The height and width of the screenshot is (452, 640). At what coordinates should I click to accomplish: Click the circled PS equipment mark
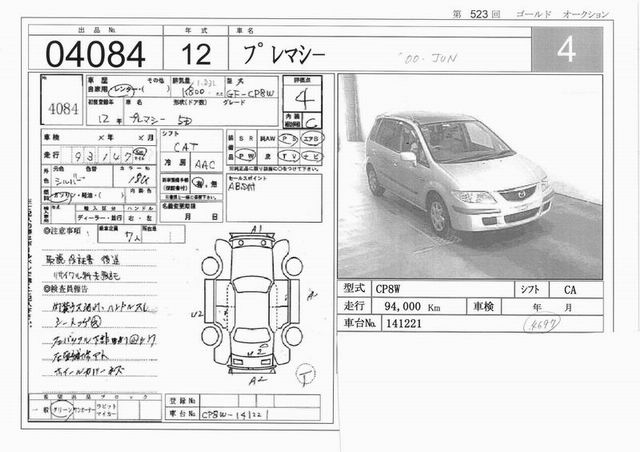(x=289, y=140)
